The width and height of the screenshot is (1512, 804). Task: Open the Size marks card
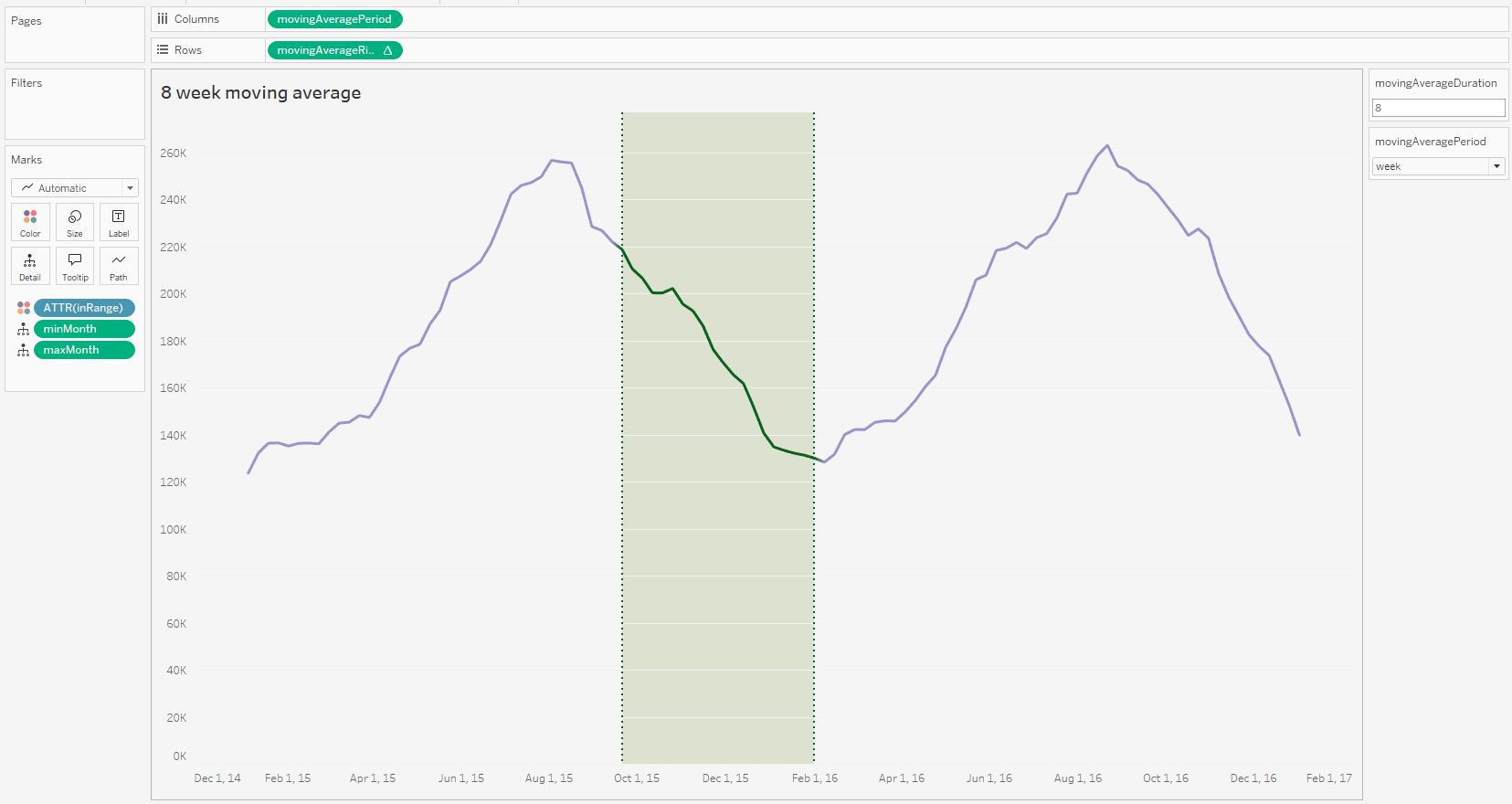tap(75, 222)
